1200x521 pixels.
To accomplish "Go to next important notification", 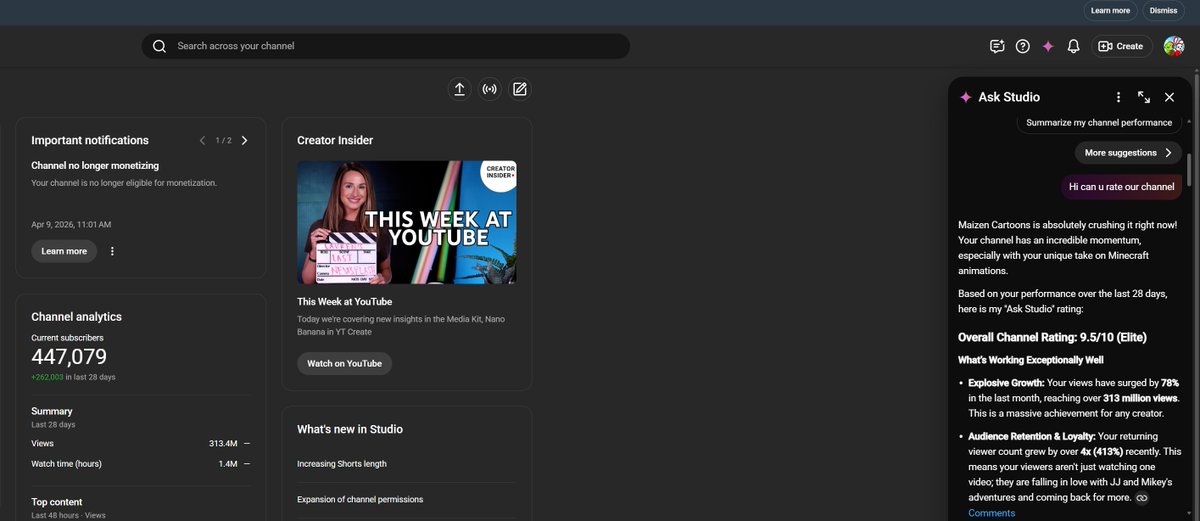I will [x=244, y=140].
